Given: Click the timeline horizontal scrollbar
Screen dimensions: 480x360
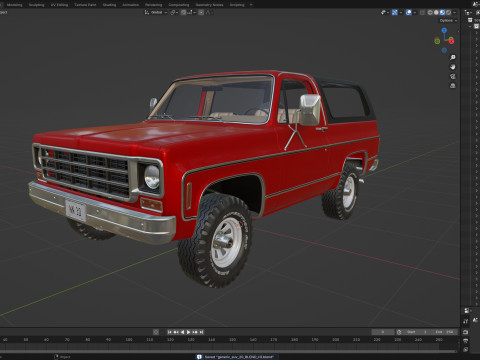Looking at the screenshot, I should click(228, 351).
